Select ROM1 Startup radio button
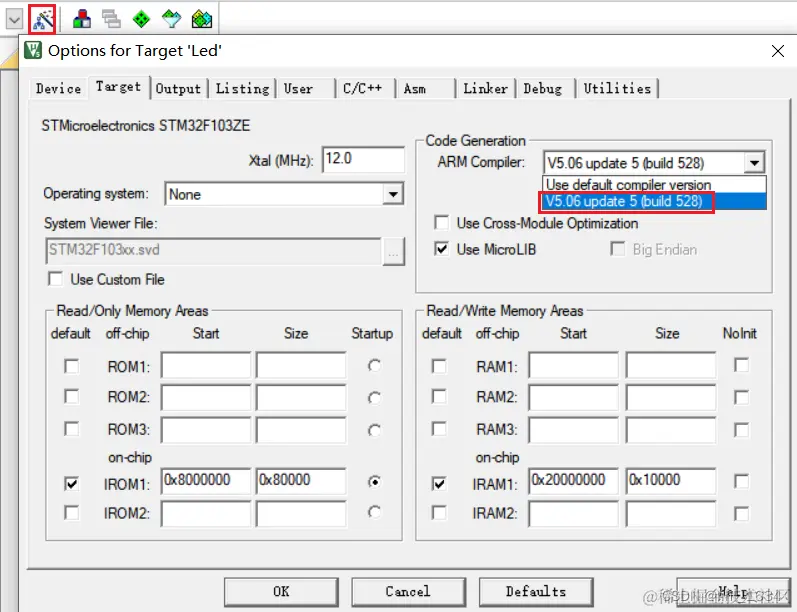This screenshot has height=612, width=797. [375, 365]
